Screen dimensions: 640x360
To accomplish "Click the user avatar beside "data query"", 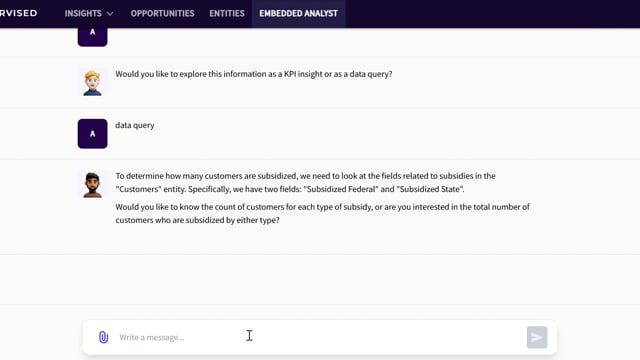I will coord(93,134).
